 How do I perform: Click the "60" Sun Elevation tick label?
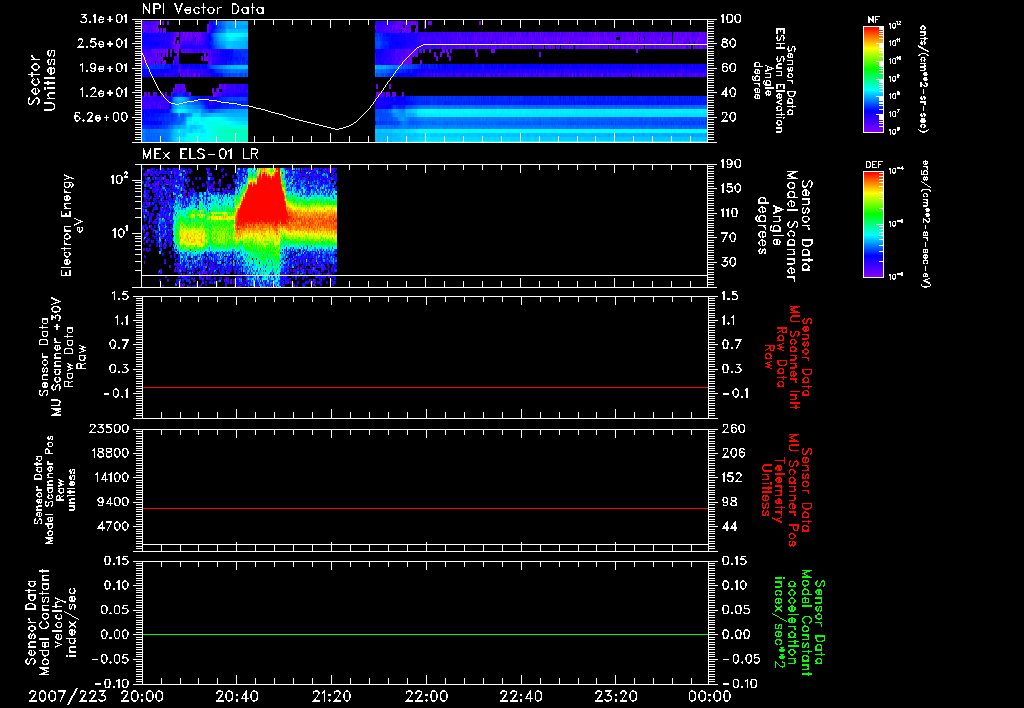pos(728,68)
